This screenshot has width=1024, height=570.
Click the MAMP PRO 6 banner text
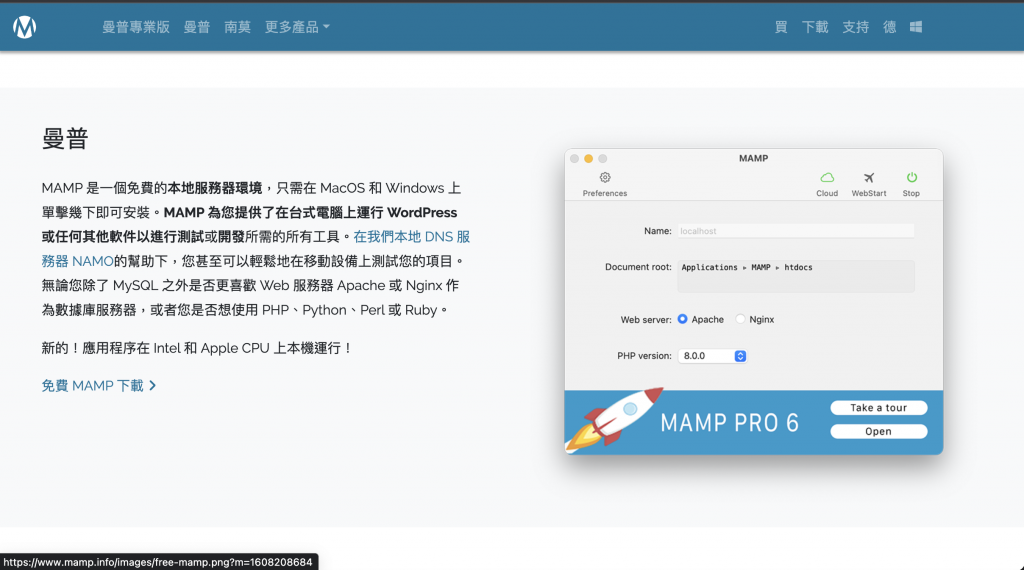coord(729,423)
